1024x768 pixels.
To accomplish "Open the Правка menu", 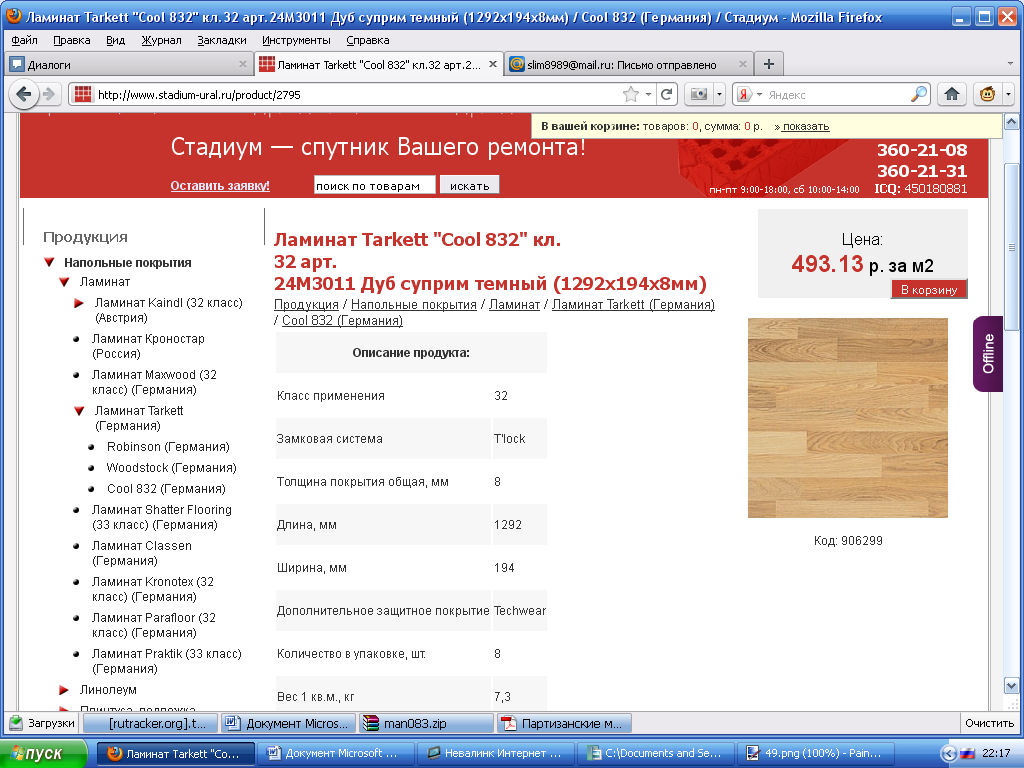I will click(x=71, y=40).
